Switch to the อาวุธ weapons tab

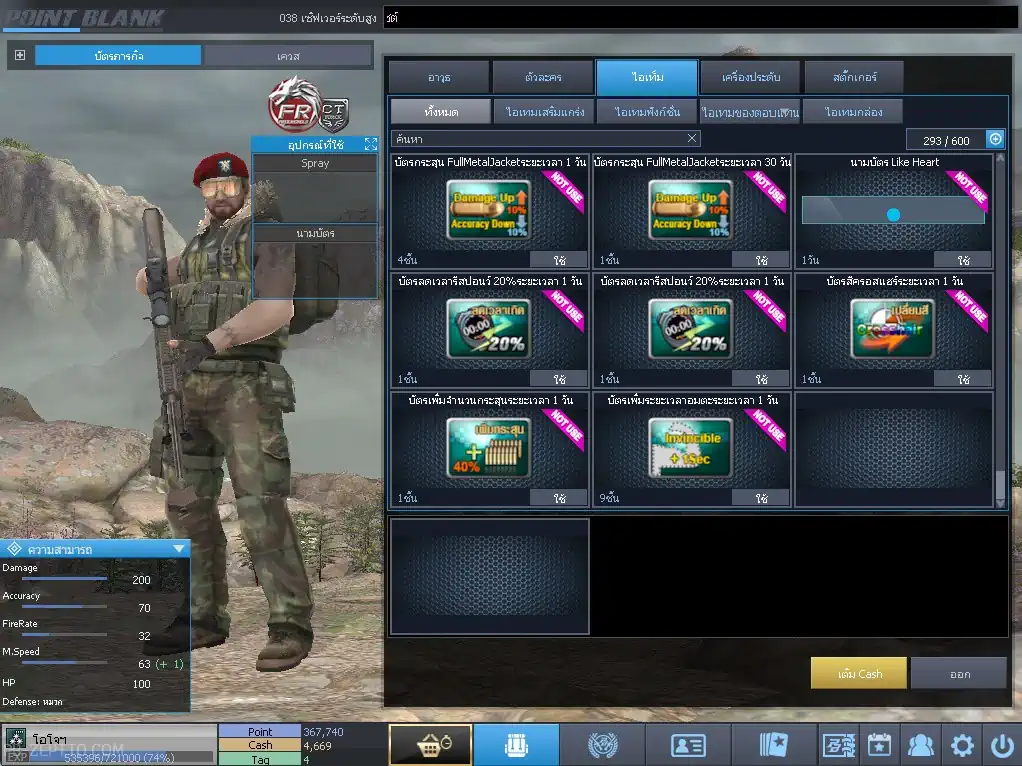click(439, 77)
